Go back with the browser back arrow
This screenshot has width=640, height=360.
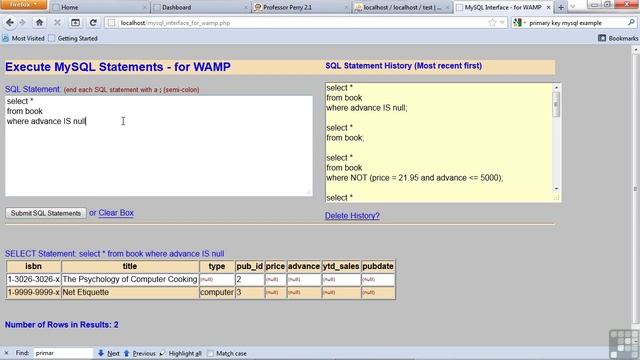pos(10,23)
